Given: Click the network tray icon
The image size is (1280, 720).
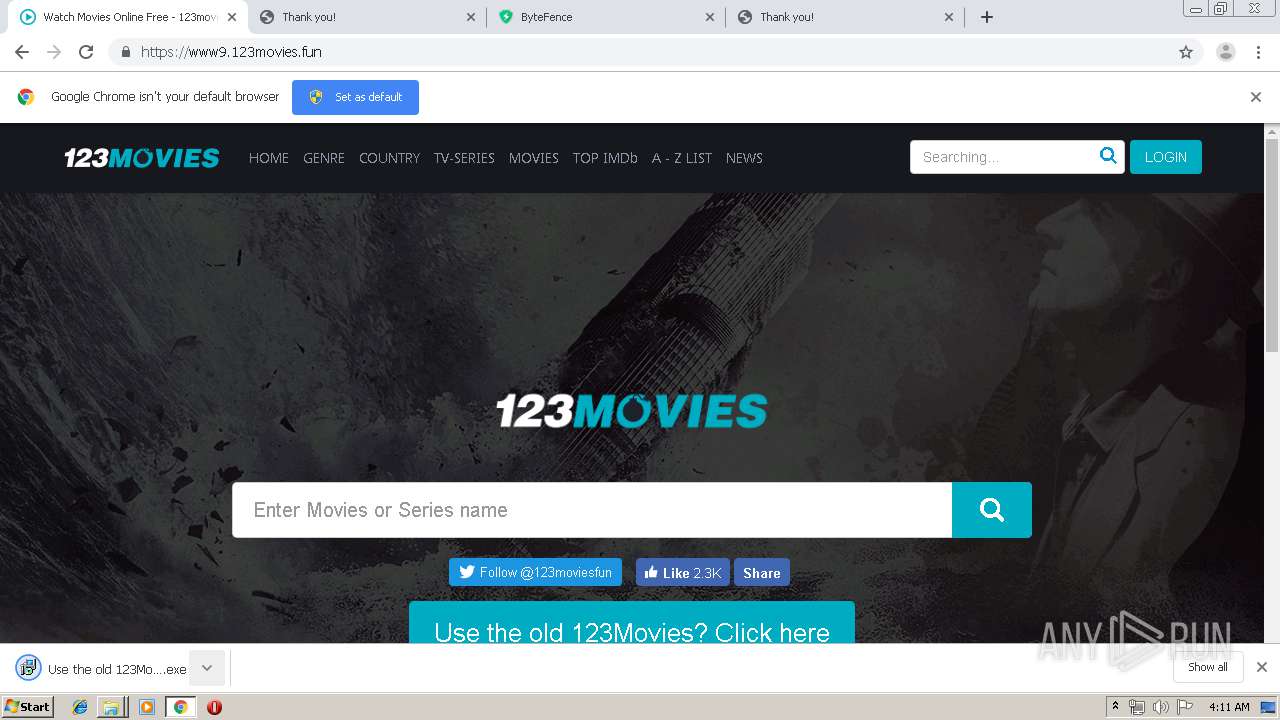Looking at the screenshot, I should coord(1137,707).
